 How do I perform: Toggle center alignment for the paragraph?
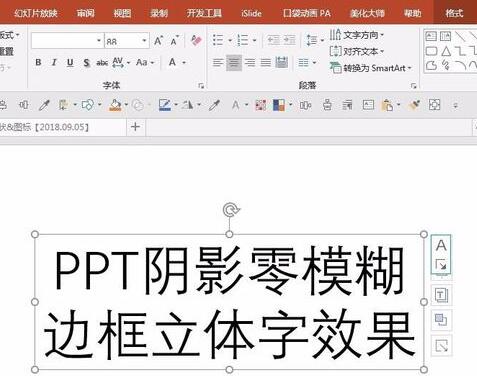[x=234, y=62]
